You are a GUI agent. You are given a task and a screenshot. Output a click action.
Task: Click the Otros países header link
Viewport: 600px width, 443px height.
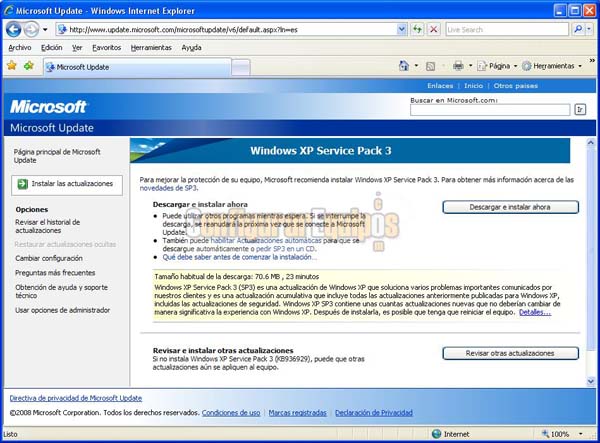tap(515, 86)
